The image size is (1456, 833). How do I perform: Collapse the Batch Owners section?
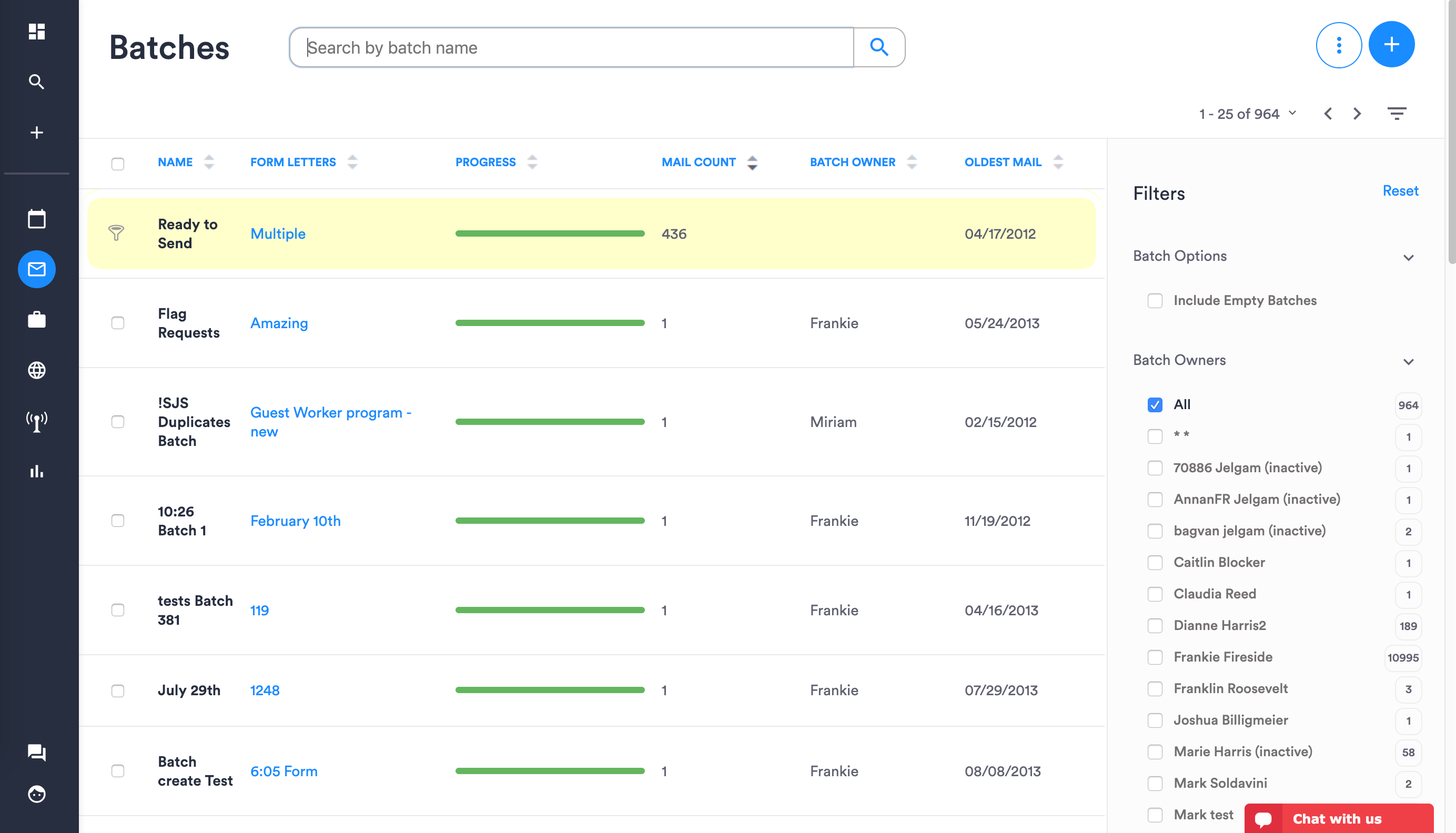pyautogui.click(x=1409, y=362)
